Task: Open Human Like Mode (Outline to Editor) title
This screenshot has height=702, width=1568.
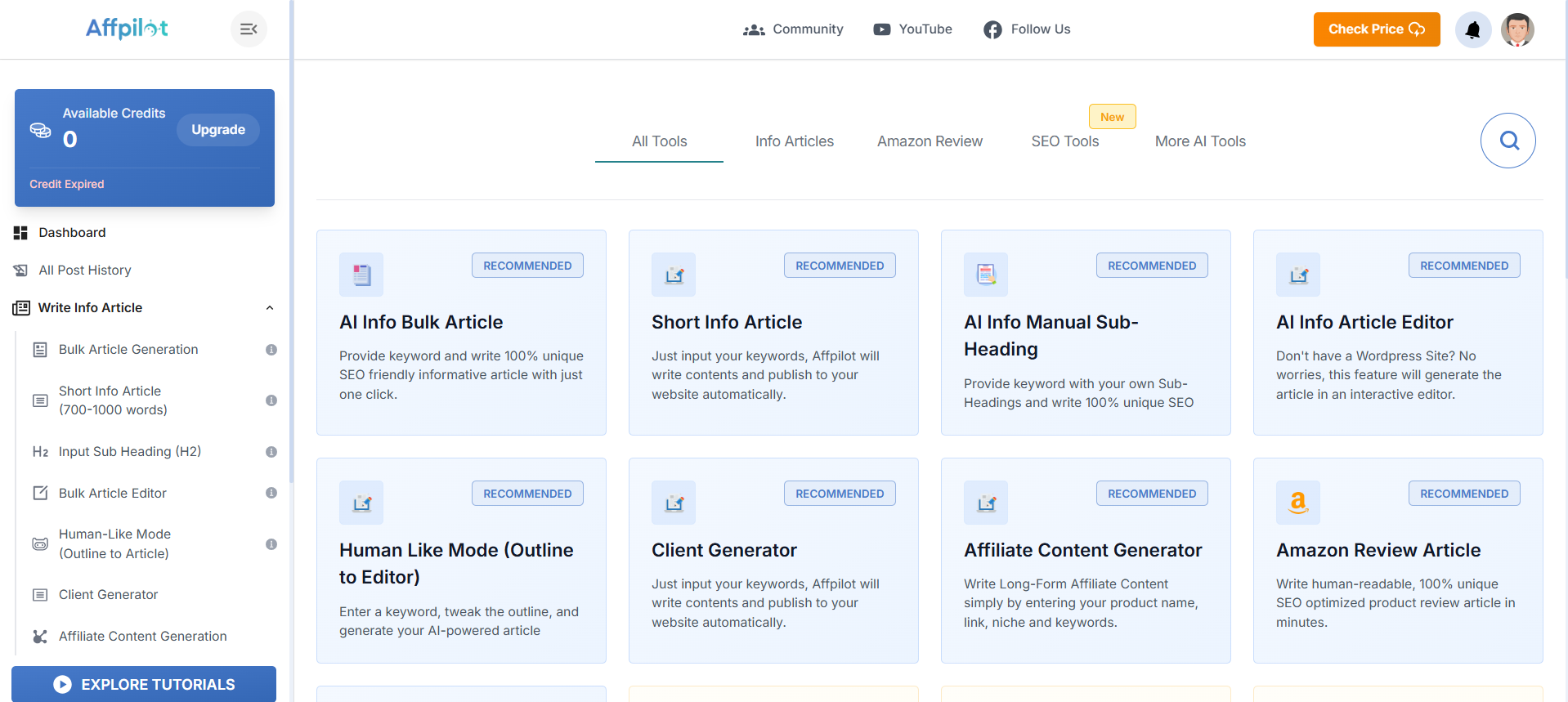Action: point(456,564)
